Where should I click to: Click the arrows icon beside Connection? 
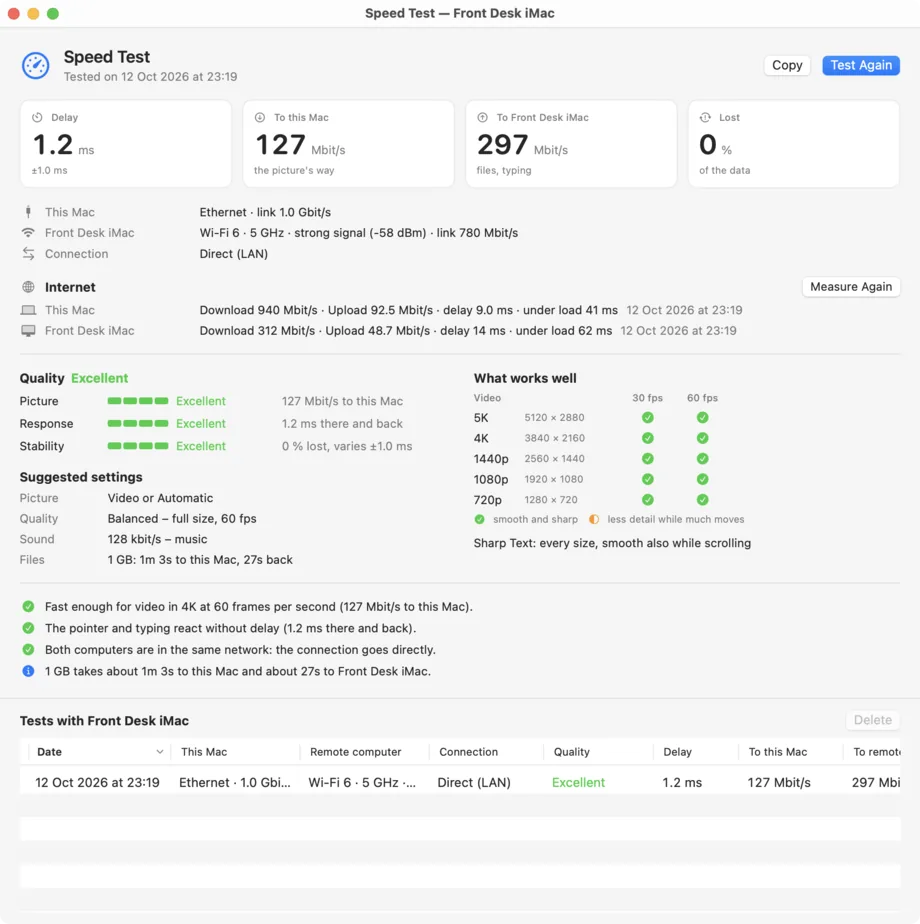(x=28, y=253)
